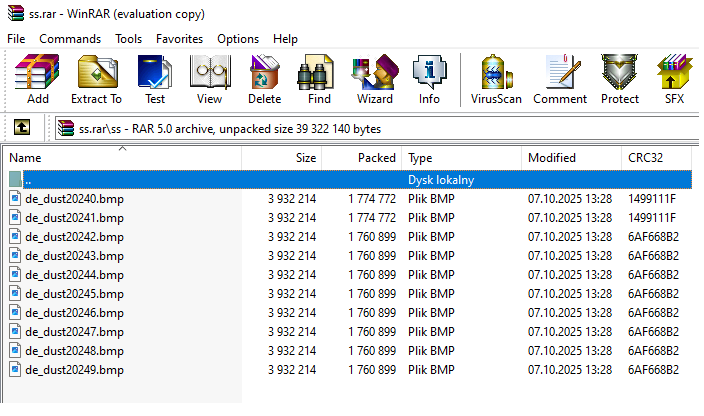Select de_dust20242.bmp file name
Viewport: 704px width, 416px height.
pyautogui.click(x=75, y=236)
